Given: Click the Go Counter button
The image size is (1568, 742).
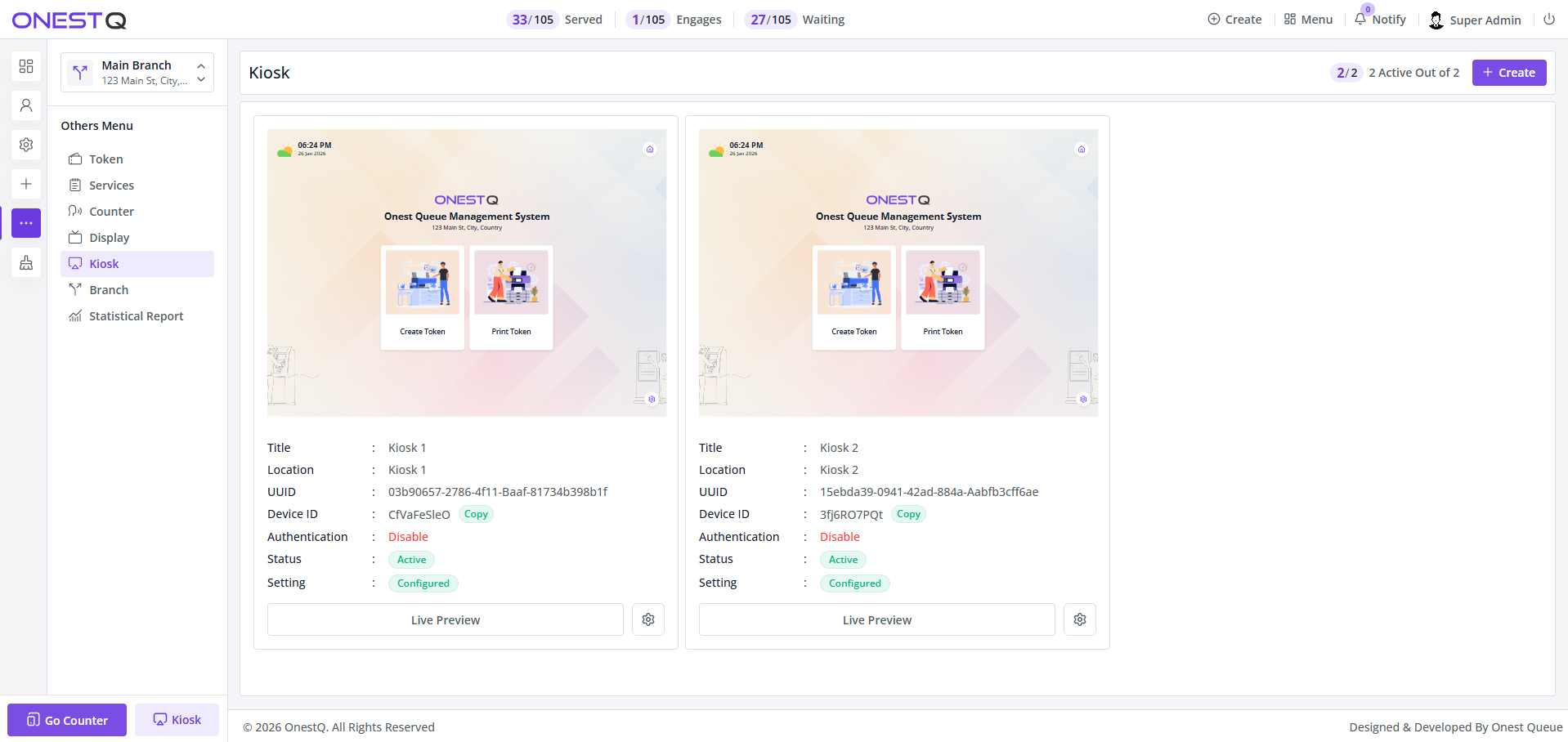Looking at the screenshot, I should click(67, 720).
